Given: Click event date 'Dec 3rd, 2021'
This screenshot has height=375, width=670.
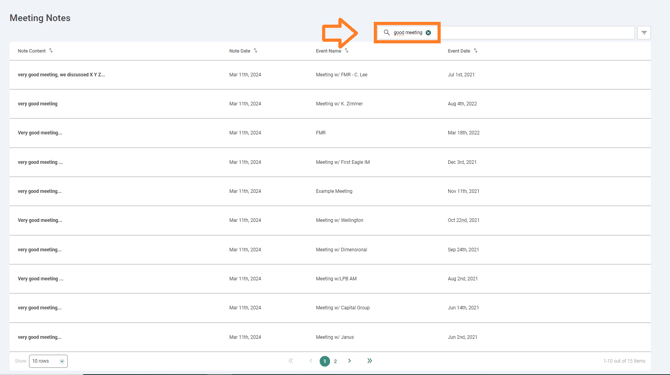Looking at the screenshot, I should tap(462, 162).
